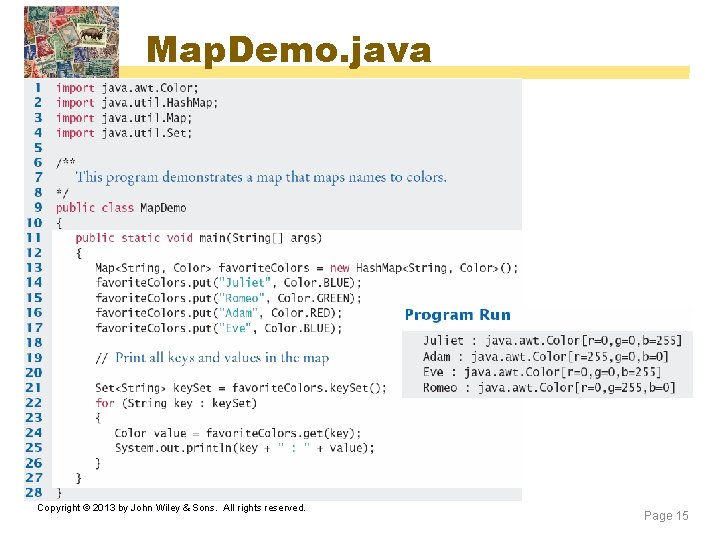This screenshot has width=720, height=540.
Task: Click the HashMap declaration on line 13
Action: pyautogui.click(x=307, y=268)
